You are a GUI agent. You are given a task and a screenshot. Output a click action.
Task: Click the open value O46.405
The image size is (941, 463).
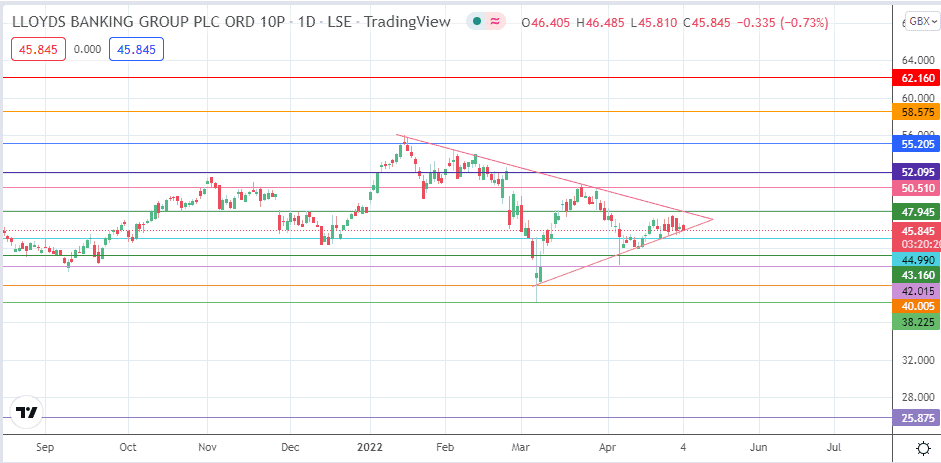click(x=547, y=23)
